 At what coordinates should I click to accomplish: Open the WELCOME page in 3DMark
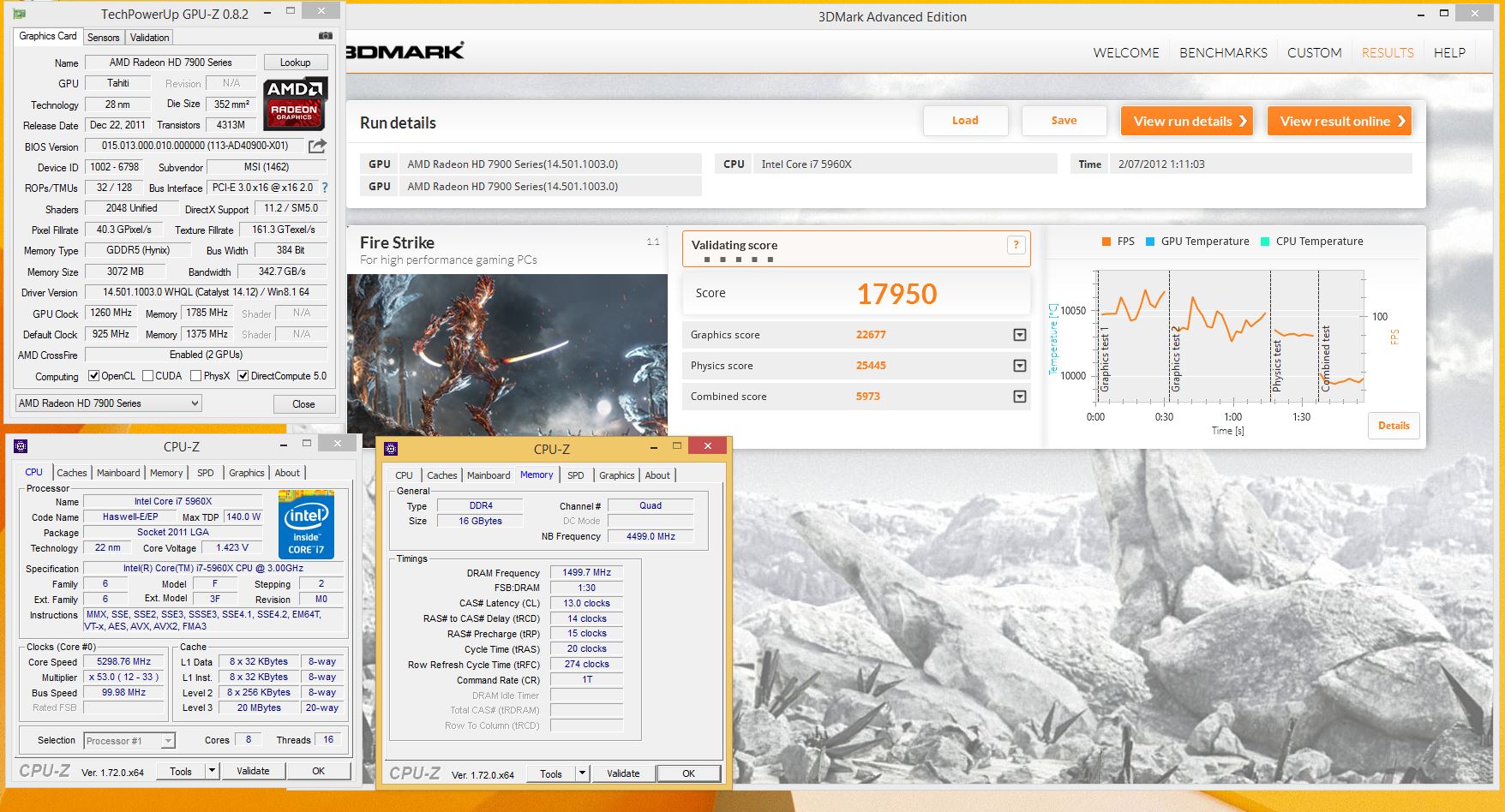coord(1126,53)
